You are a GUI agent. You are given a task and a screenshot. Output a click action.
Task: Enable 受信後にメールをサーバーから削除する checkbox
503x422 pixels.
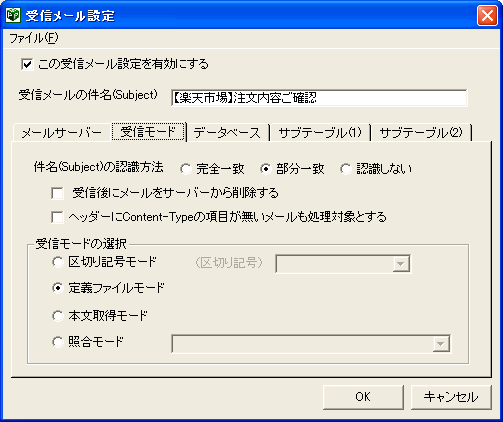pos(57,193)
